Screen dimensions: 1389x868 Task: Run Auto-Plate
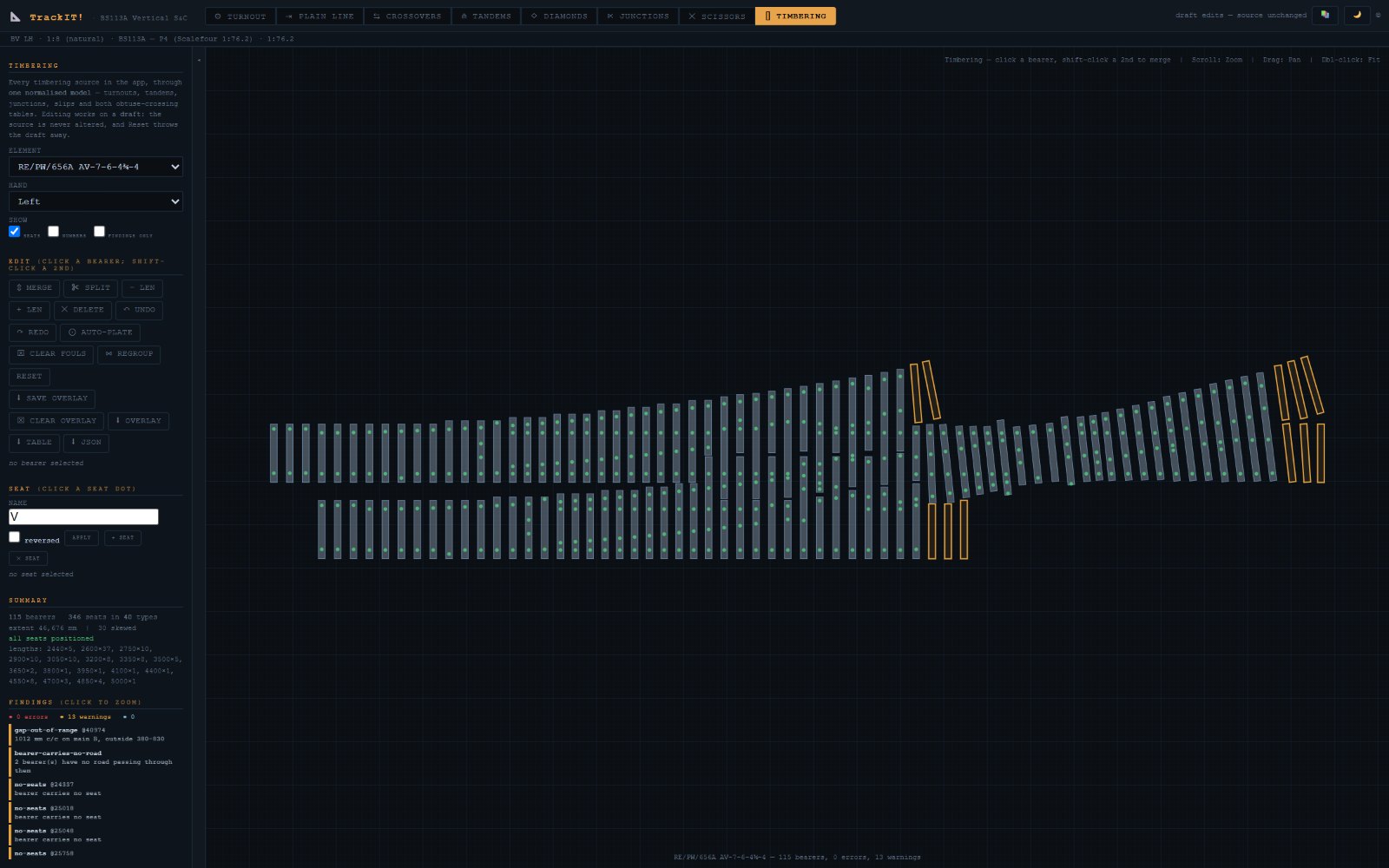100,332
